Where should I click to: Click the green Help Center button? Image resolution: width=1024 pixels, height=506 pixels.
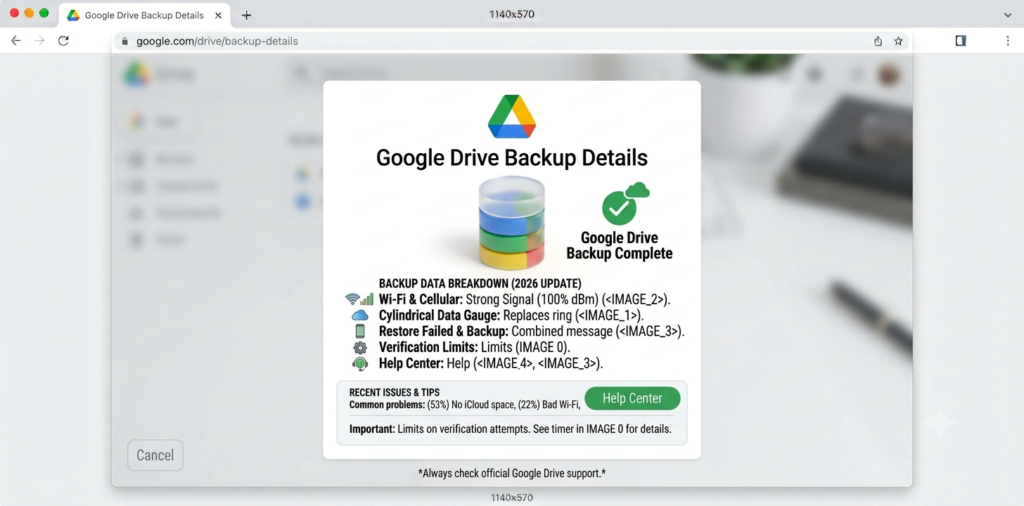(632, 398)
